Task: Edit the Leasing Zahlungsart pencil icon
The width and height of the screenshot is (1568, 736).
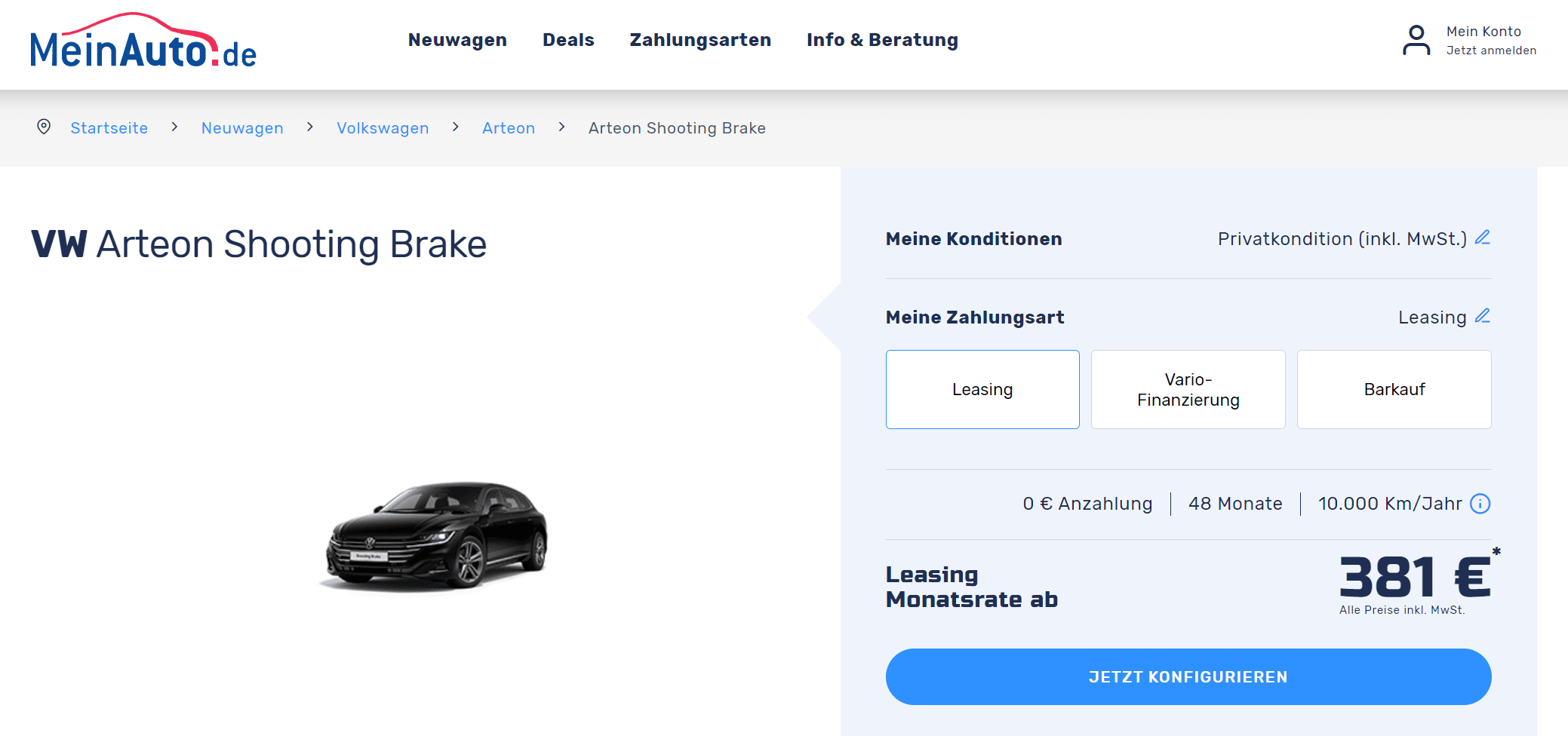Action: (x=1483, y=316)
